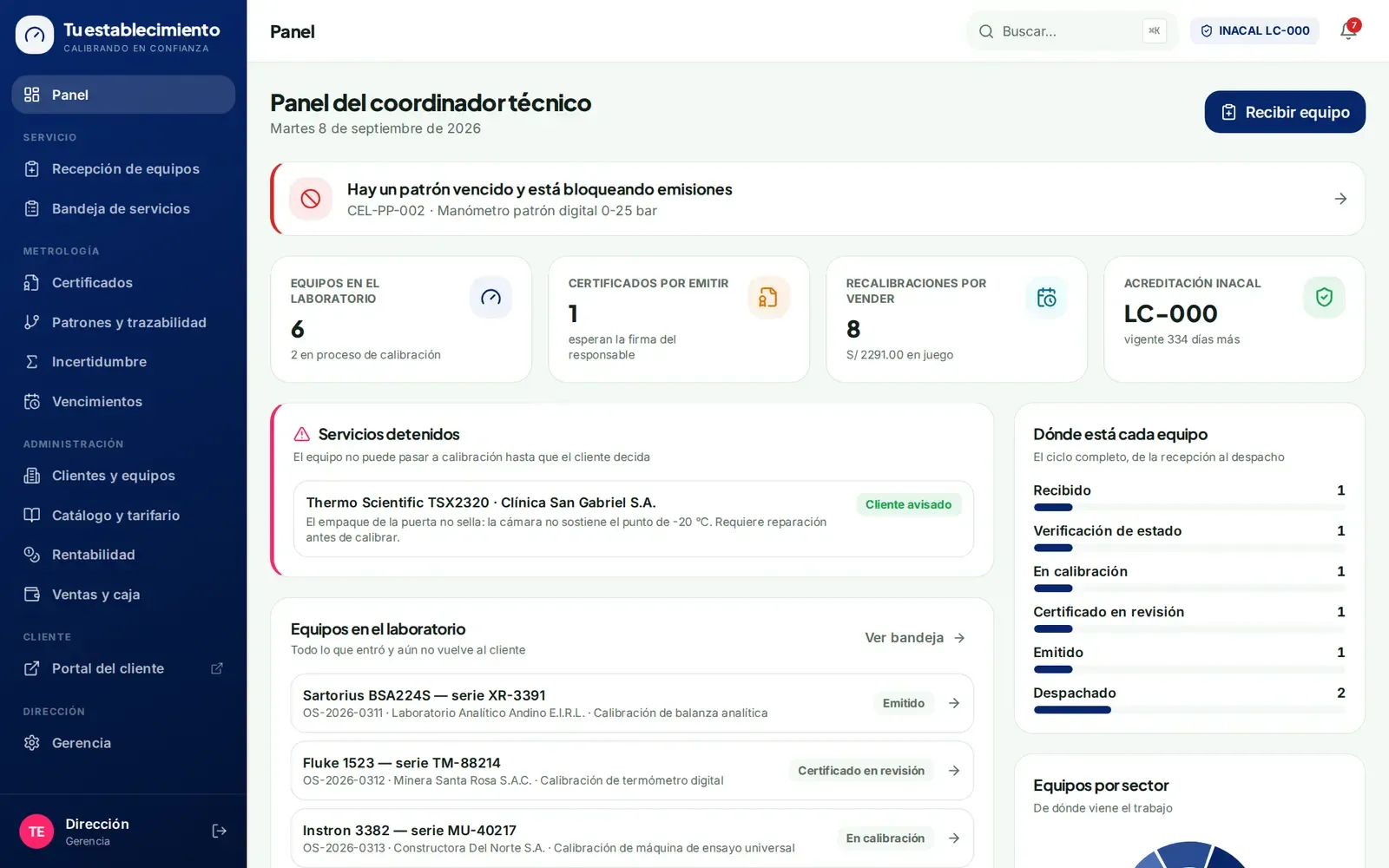Open Panel in the sidebar
The height and width of the screenshot is (868, 1389).
tap(123, 95)
